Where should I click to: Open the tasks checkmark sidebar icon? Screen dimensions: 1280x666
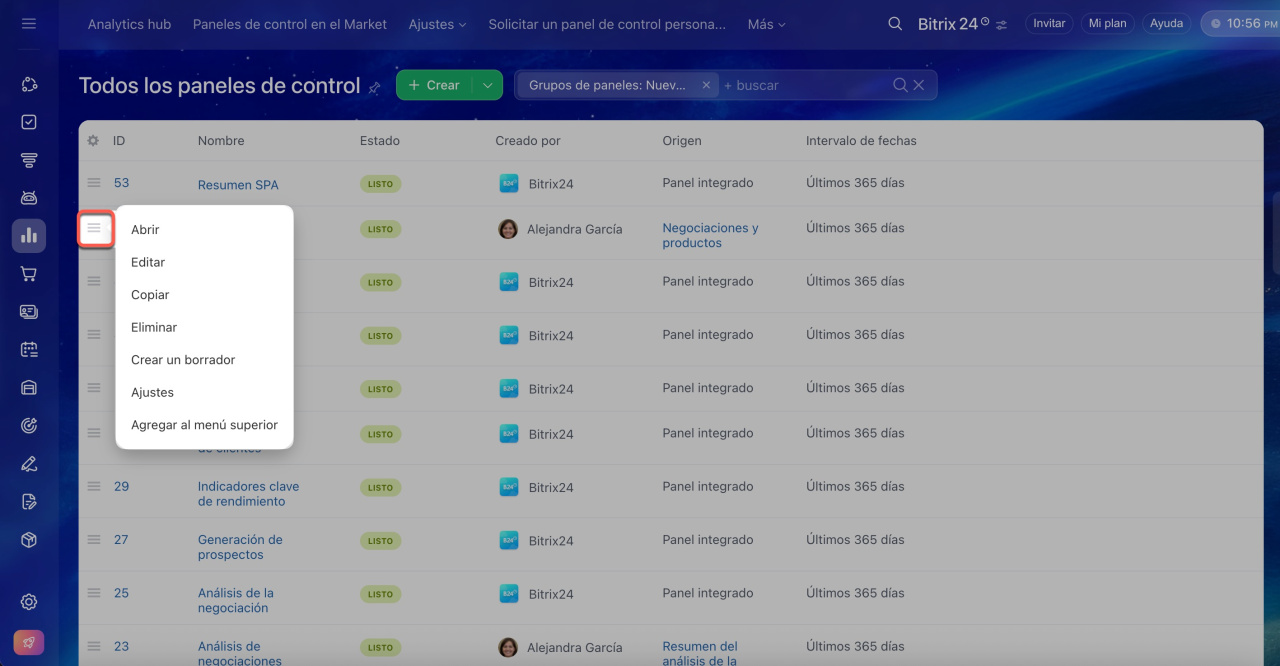click(29, 122)
